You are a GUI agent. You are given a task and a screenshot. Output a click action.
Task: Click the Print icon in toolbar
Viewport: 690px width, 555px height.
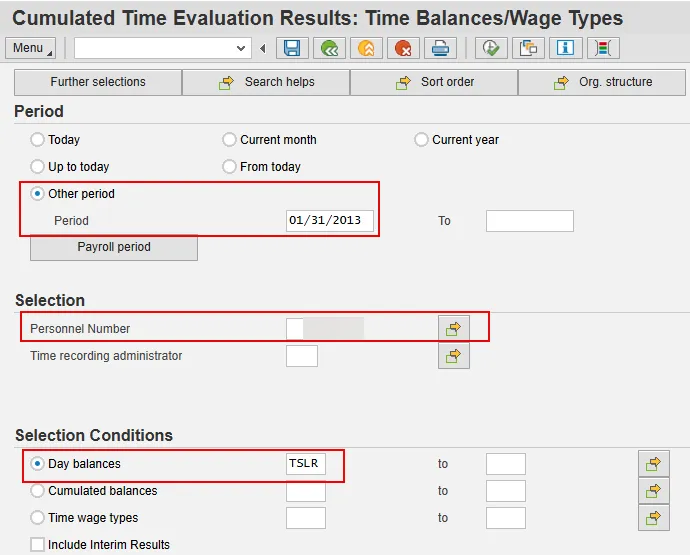pos(440,48)
